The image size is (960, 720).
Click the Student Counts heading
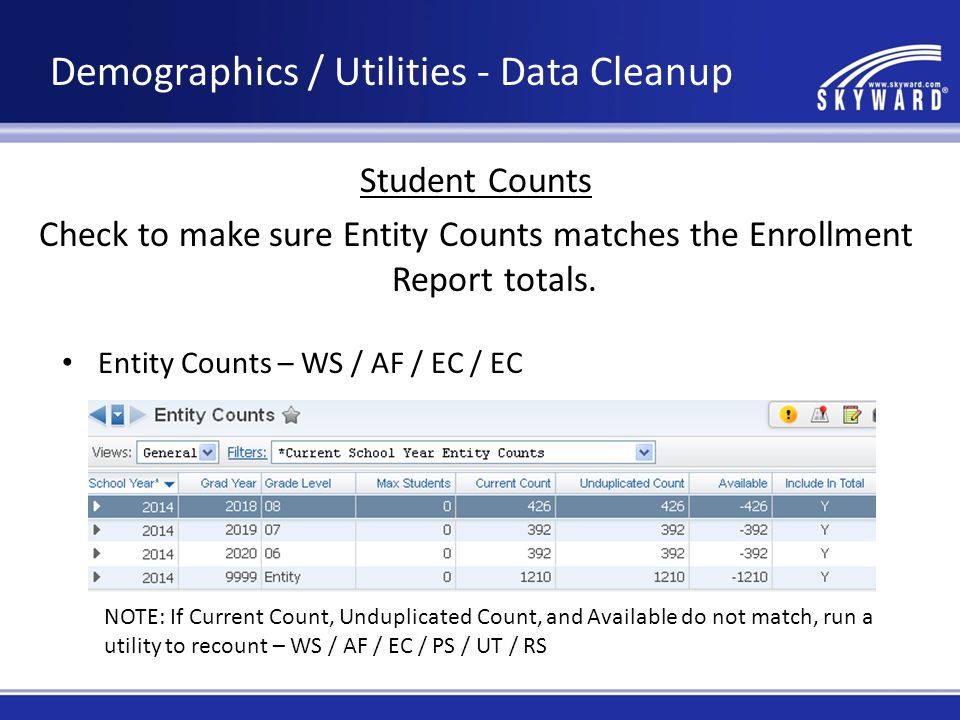pos(476,181)
